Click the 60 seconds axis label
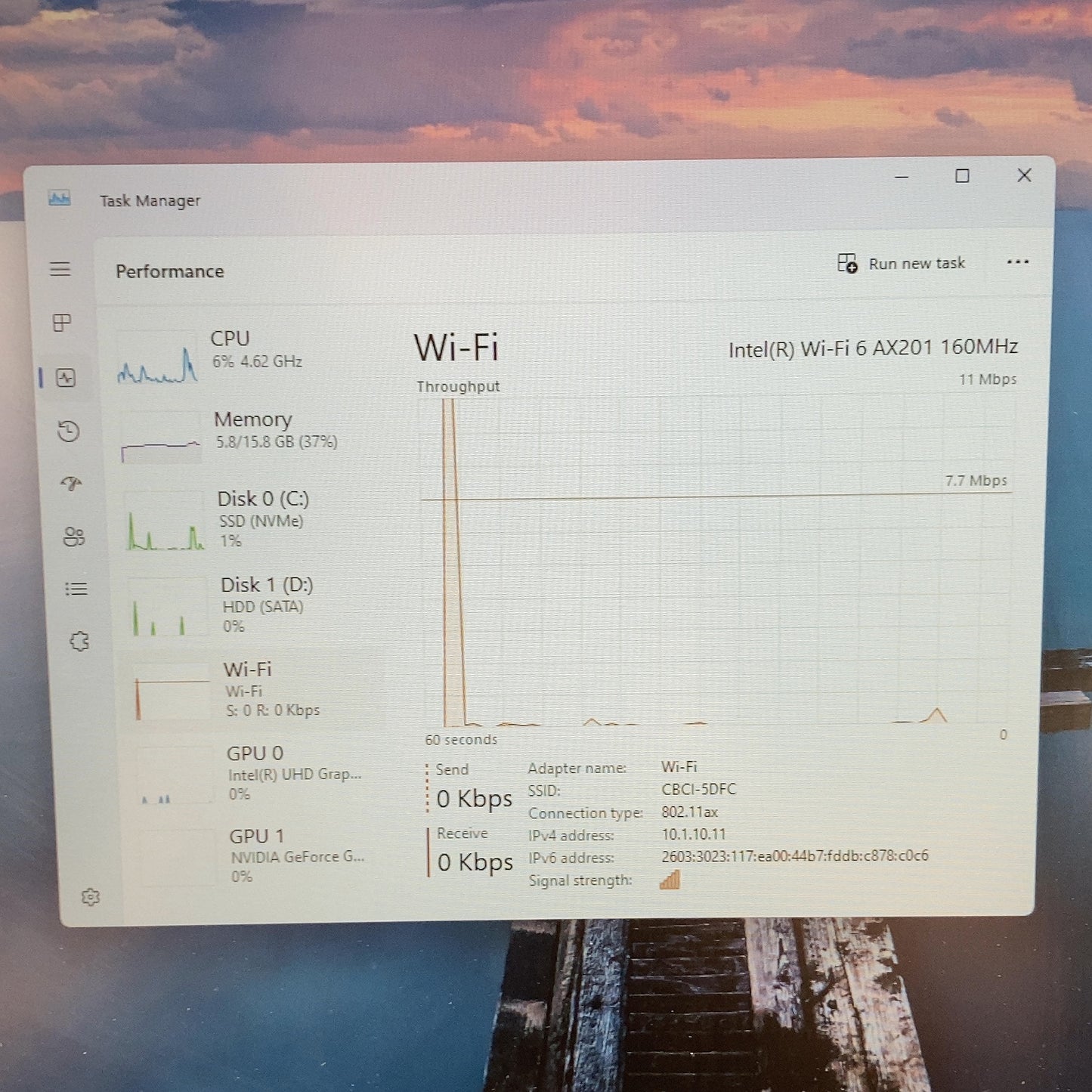The image size is (1092, 1092). [x=461, y=739]
